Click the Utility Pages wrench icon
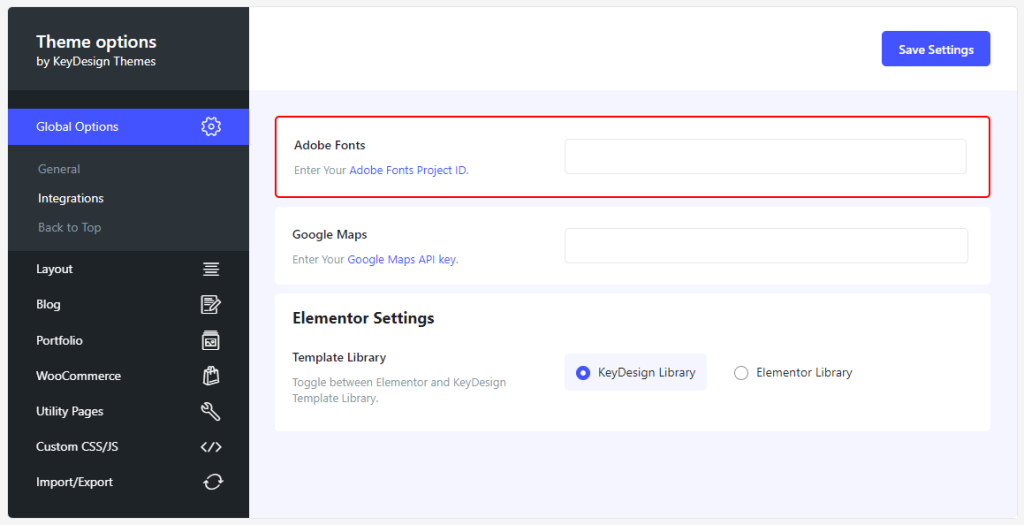1024x525 pixels. tap(211, 411)
